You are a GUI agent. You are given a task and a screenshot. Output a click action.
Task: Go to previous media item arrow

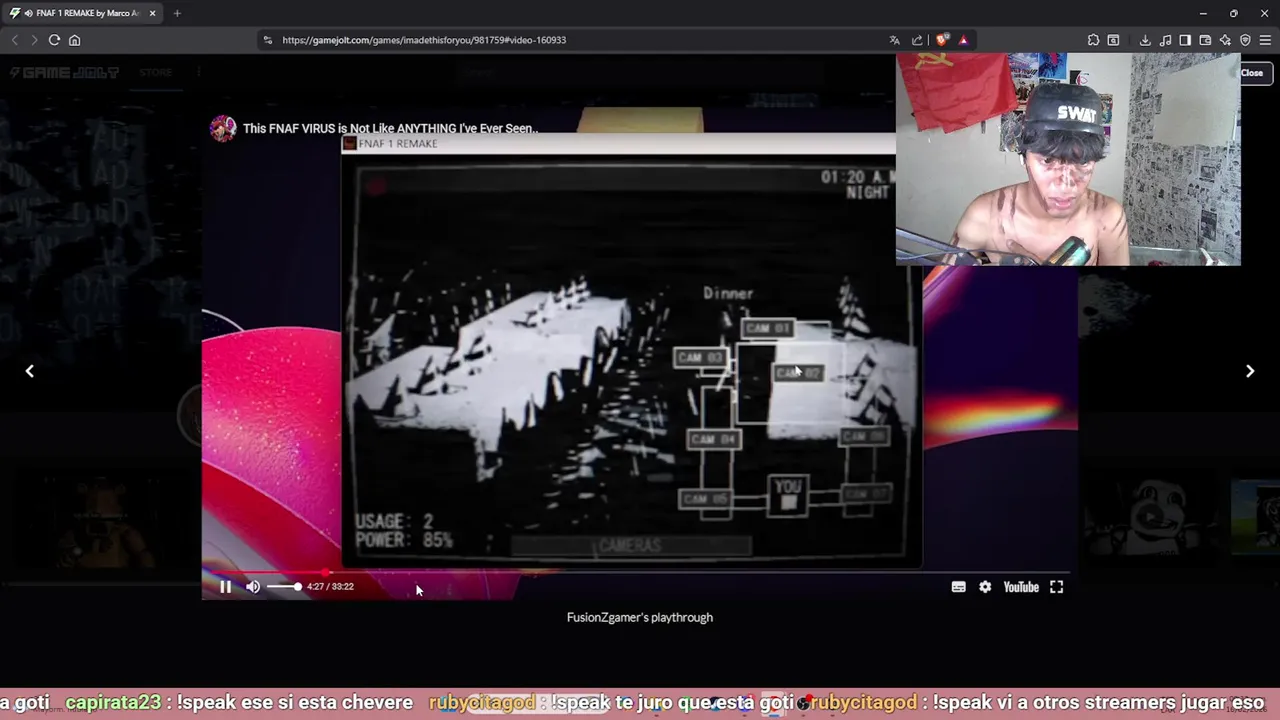[x=30, y=371]
